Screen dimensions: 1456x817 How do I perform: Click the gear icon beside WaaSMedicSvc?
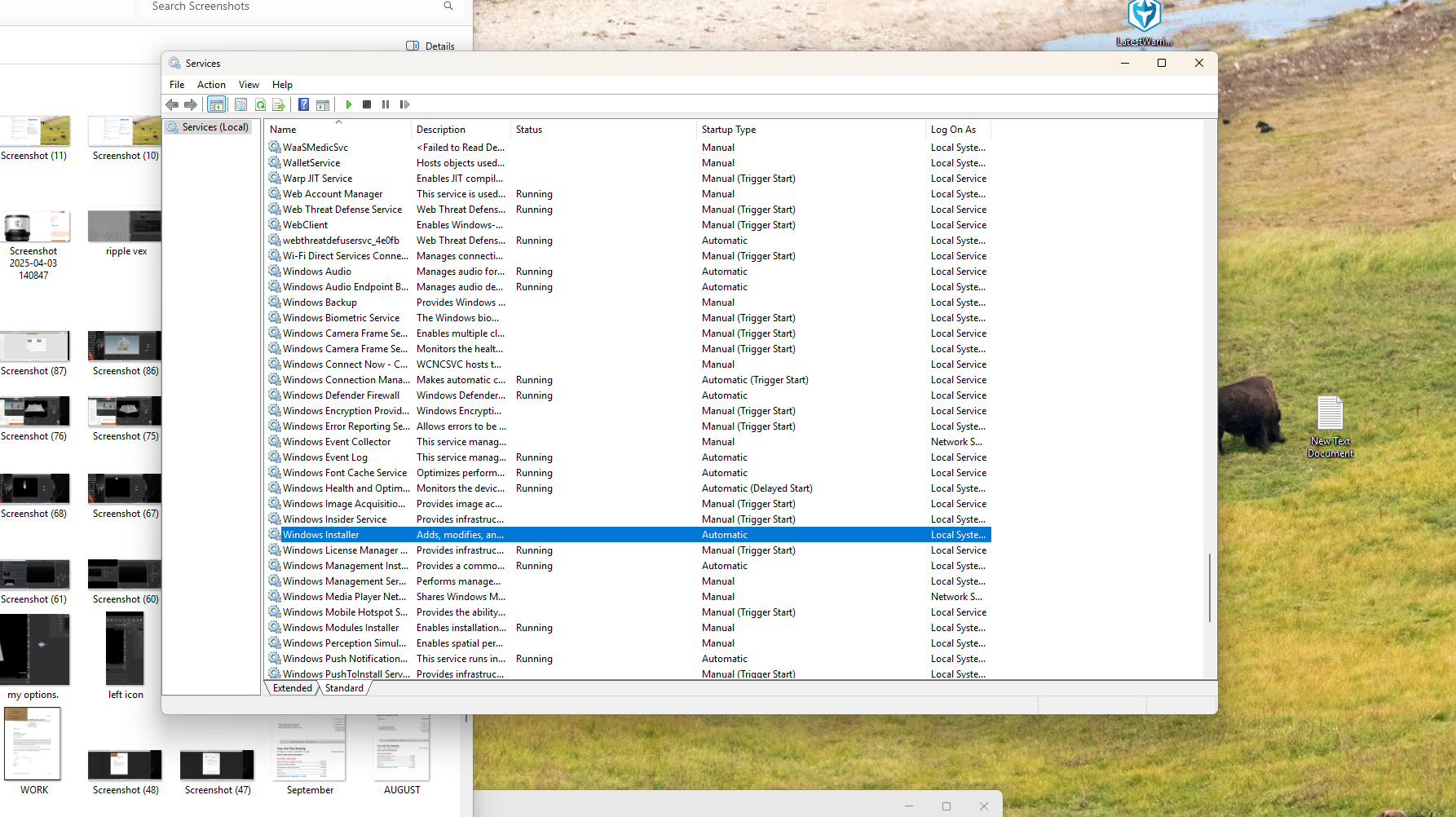pyautogui.click(x=275, y=148)
